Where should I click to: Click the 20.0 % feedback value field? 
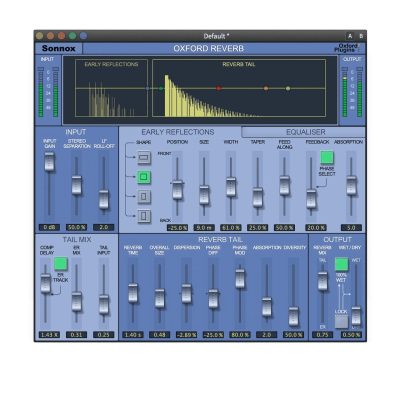(316, 228)
